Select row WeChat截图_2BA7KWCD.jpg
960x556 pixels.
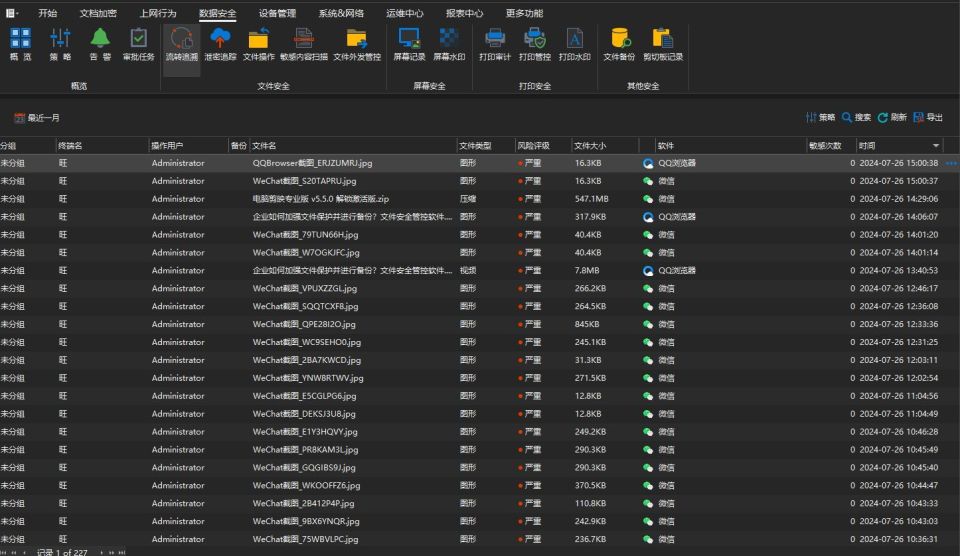[x=480, y=360]
